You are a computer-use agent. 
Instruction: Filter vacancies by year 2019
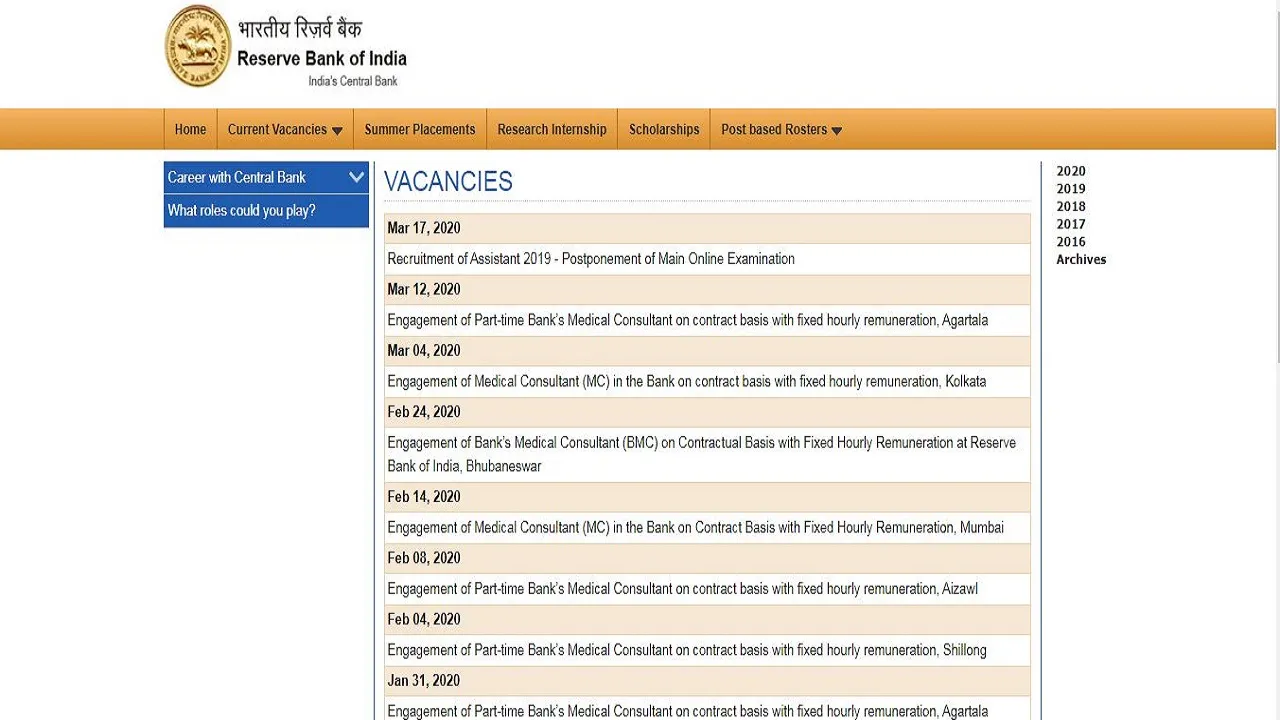1071,189
